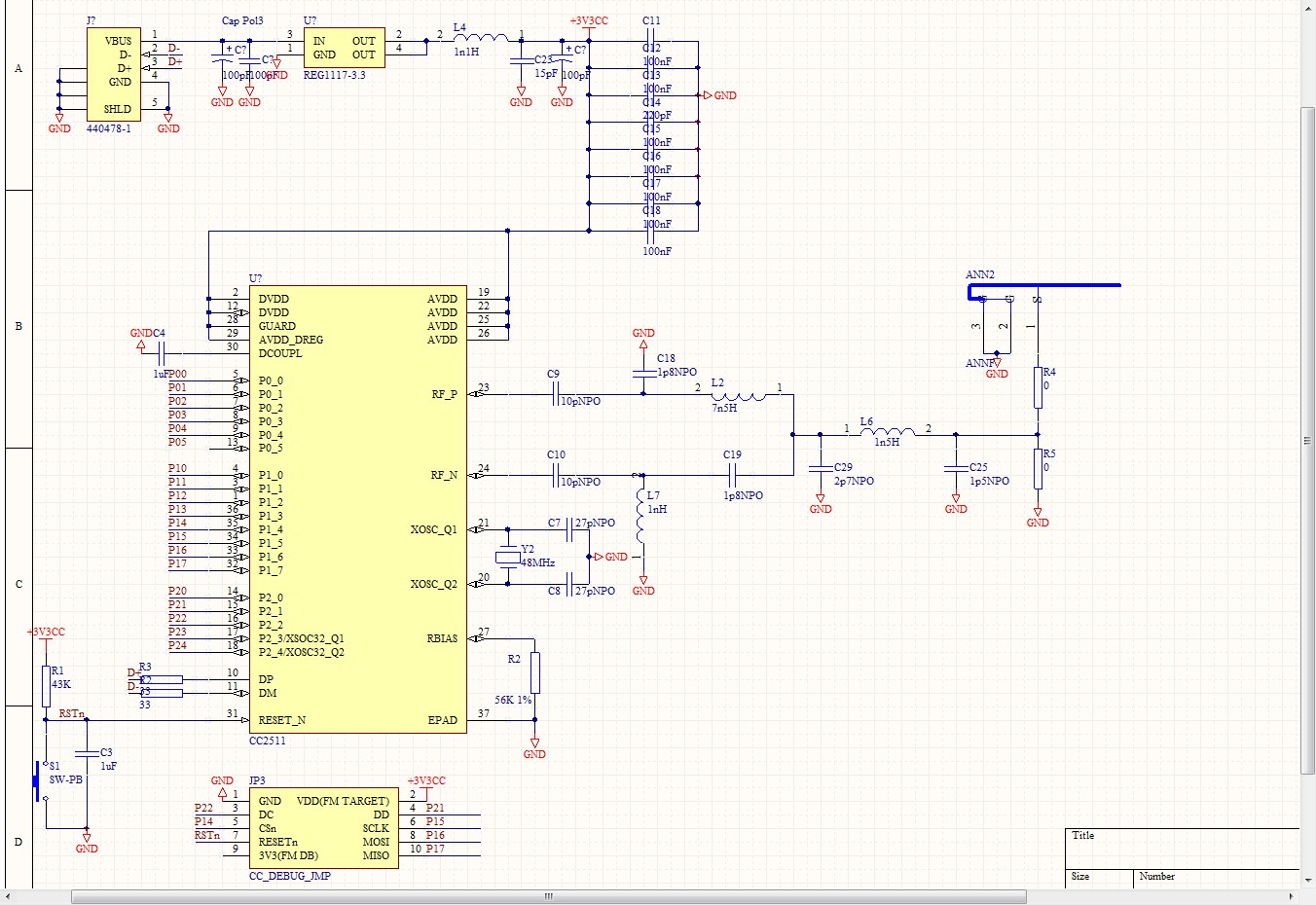Screen dimensions: 1316x905
Task: Click the '48MHz' crystal value text
Action: 537,562
